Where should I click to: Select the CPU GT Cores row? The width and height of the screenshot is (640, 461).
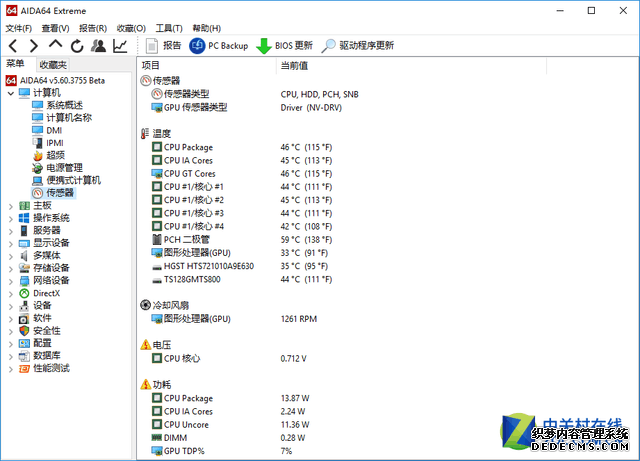[x=242, y=174]
